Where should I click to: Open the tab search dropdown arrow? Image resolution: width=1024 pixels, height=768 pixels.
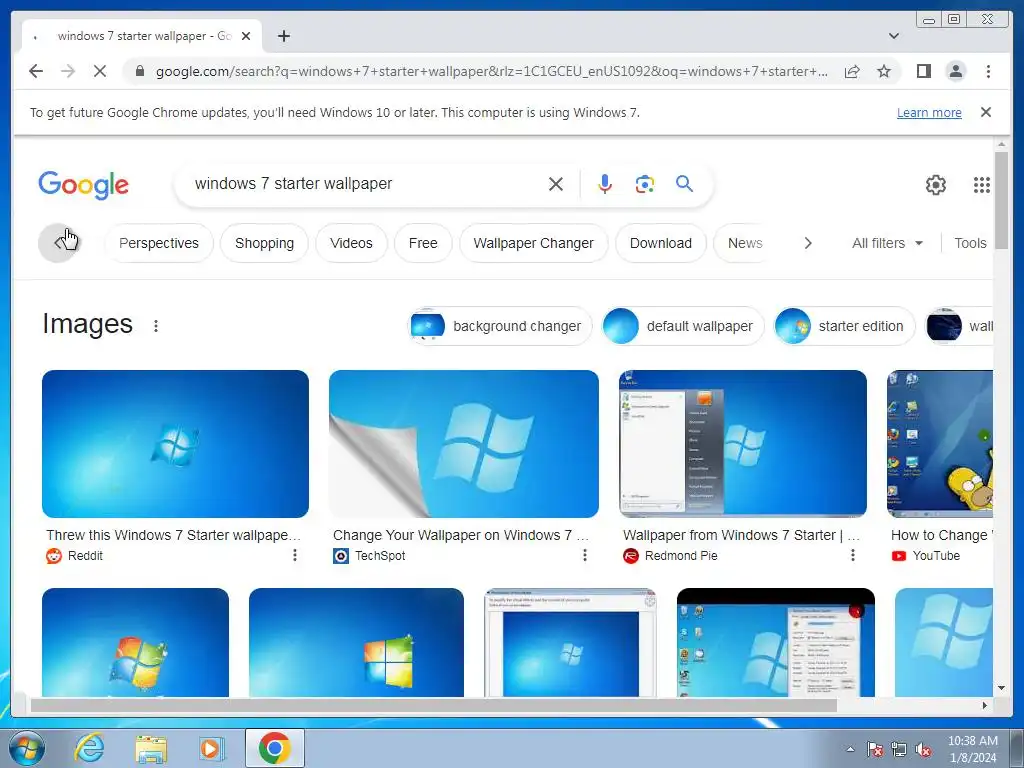pyautogui.click(x=894, y=36)
